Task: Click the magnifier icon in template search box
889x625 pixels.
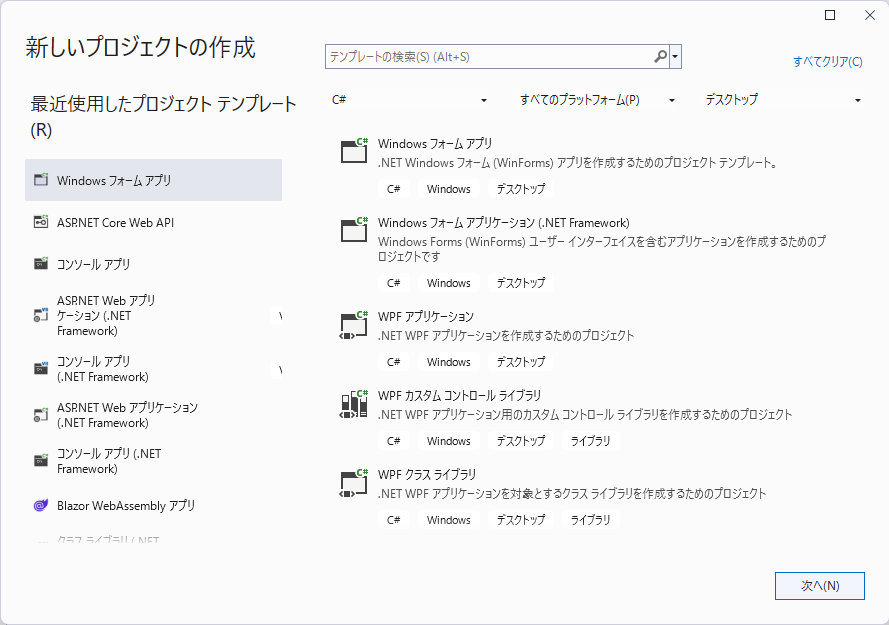Action: (661, 57)
